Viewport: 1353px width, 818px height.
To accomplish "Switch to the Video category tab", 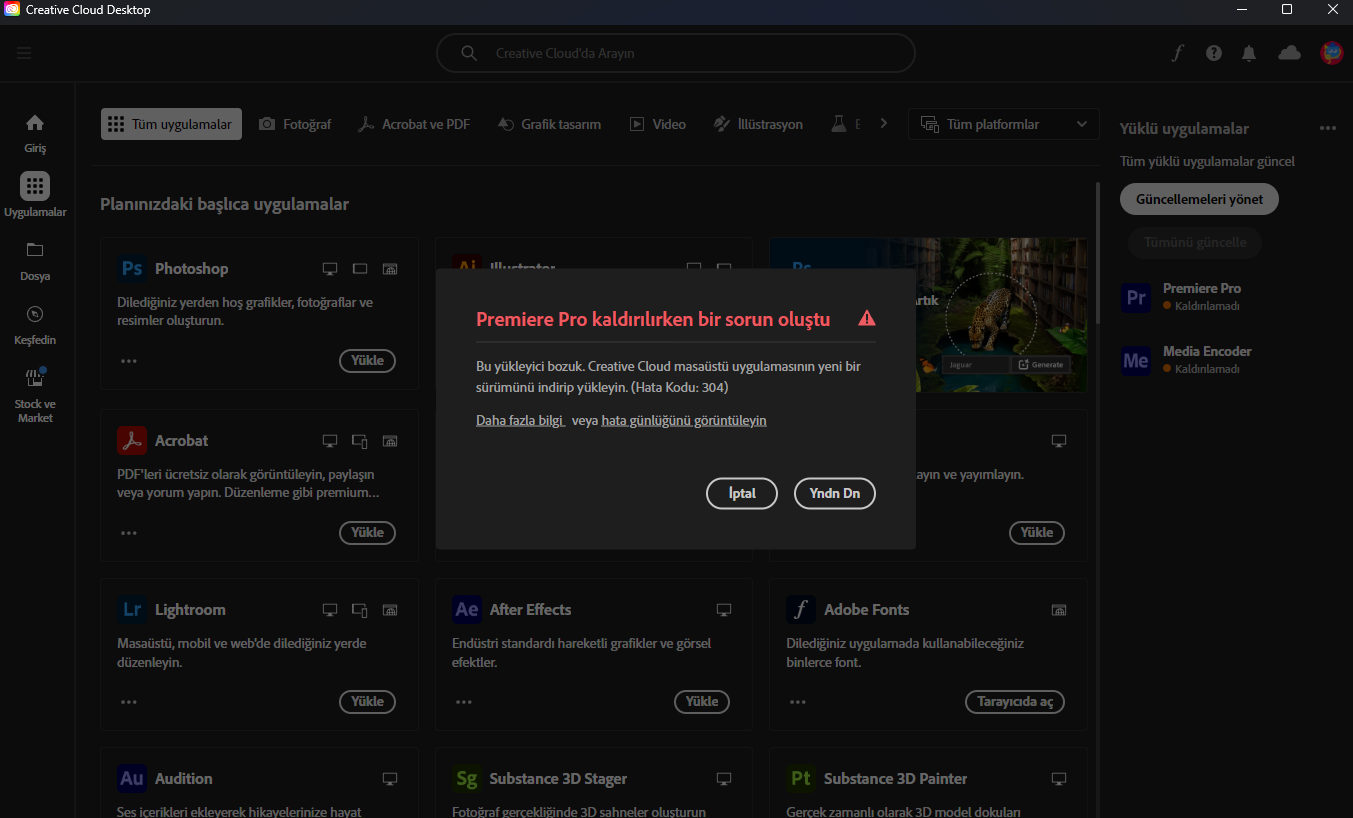I will click(x=658, y=124).
